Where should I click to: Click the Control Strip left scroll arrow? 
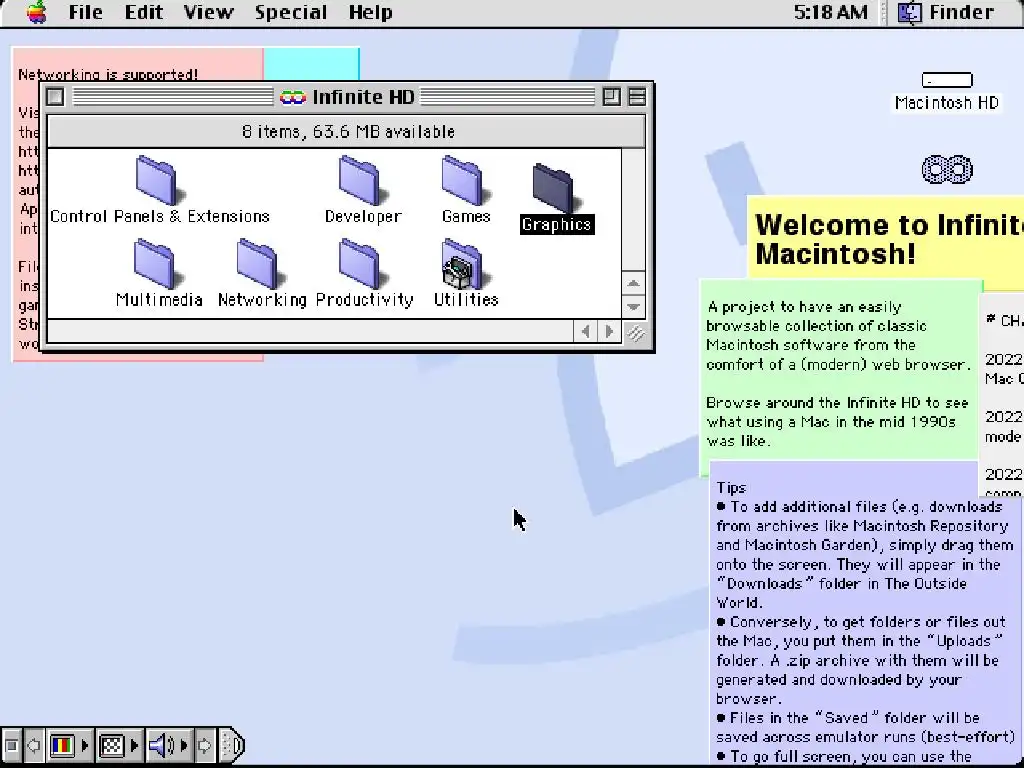[34, 745]
